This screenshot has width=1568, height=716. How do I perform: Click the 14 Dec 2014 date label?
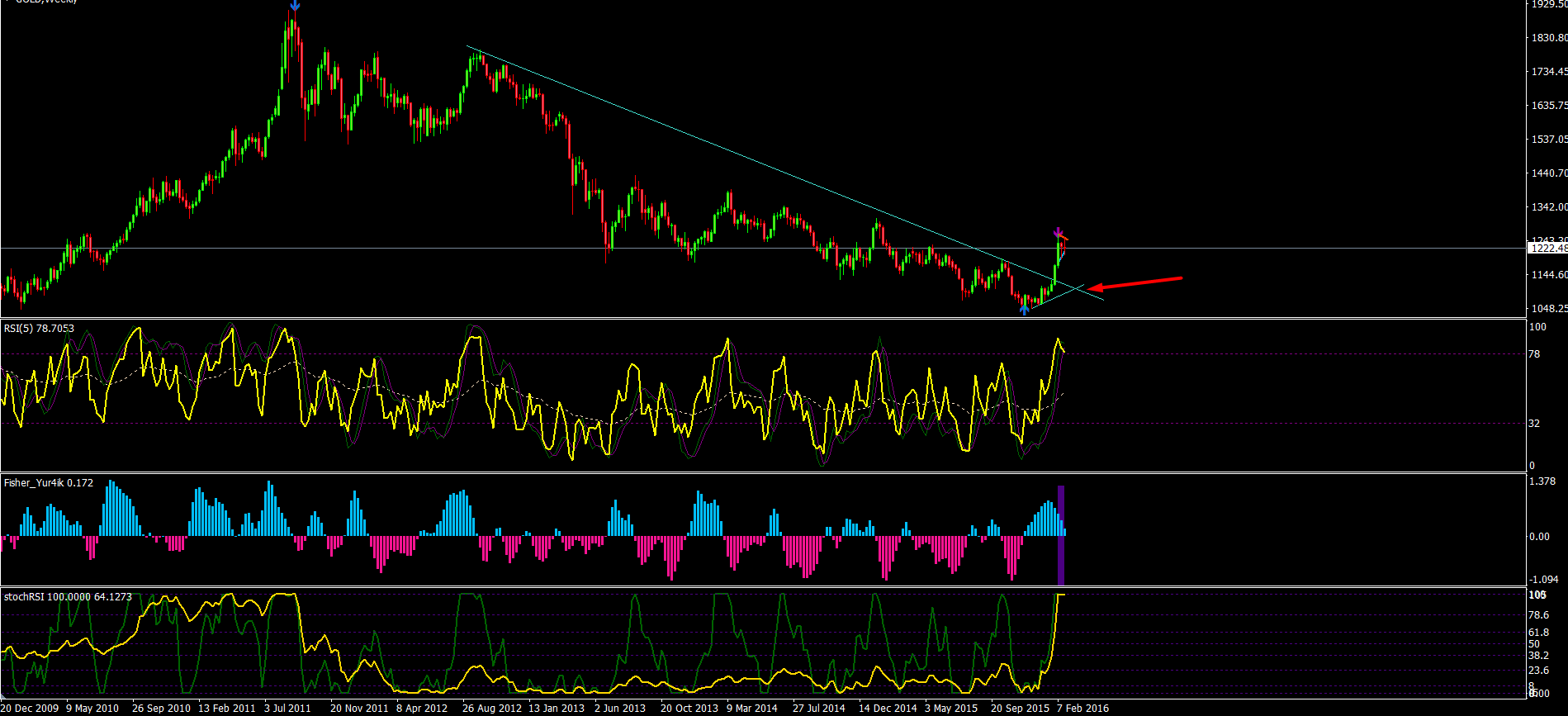click(x=888, y=709)
